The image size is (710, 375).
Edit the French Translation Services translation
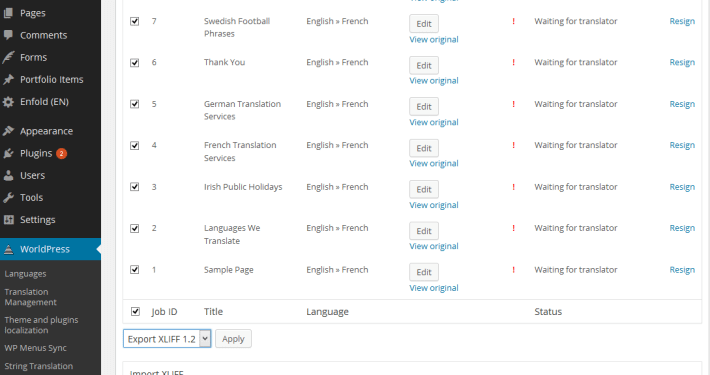(424, 149)
